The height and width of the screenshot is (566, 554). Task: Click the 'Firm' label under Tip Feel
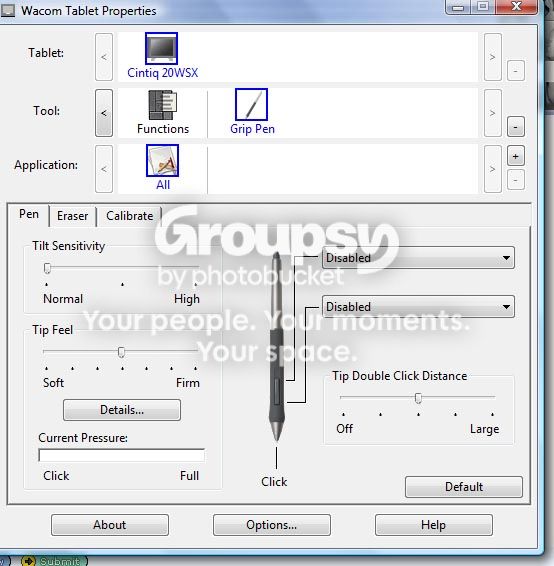click(x=188, y=383)
